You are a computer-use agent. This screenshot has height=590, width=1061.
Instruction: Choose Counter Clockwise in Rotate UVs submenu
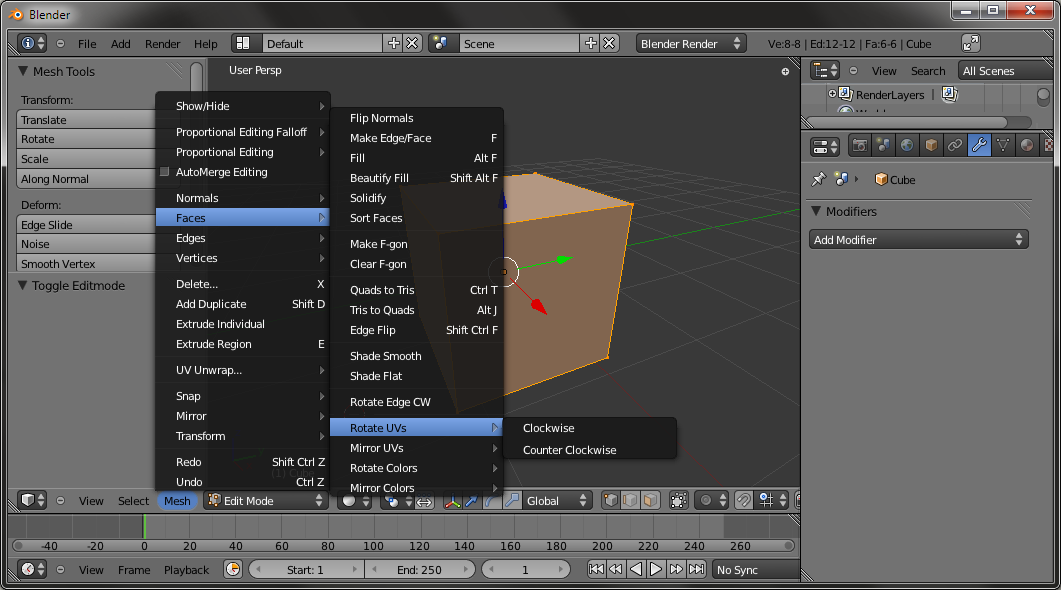pos(569,450)
